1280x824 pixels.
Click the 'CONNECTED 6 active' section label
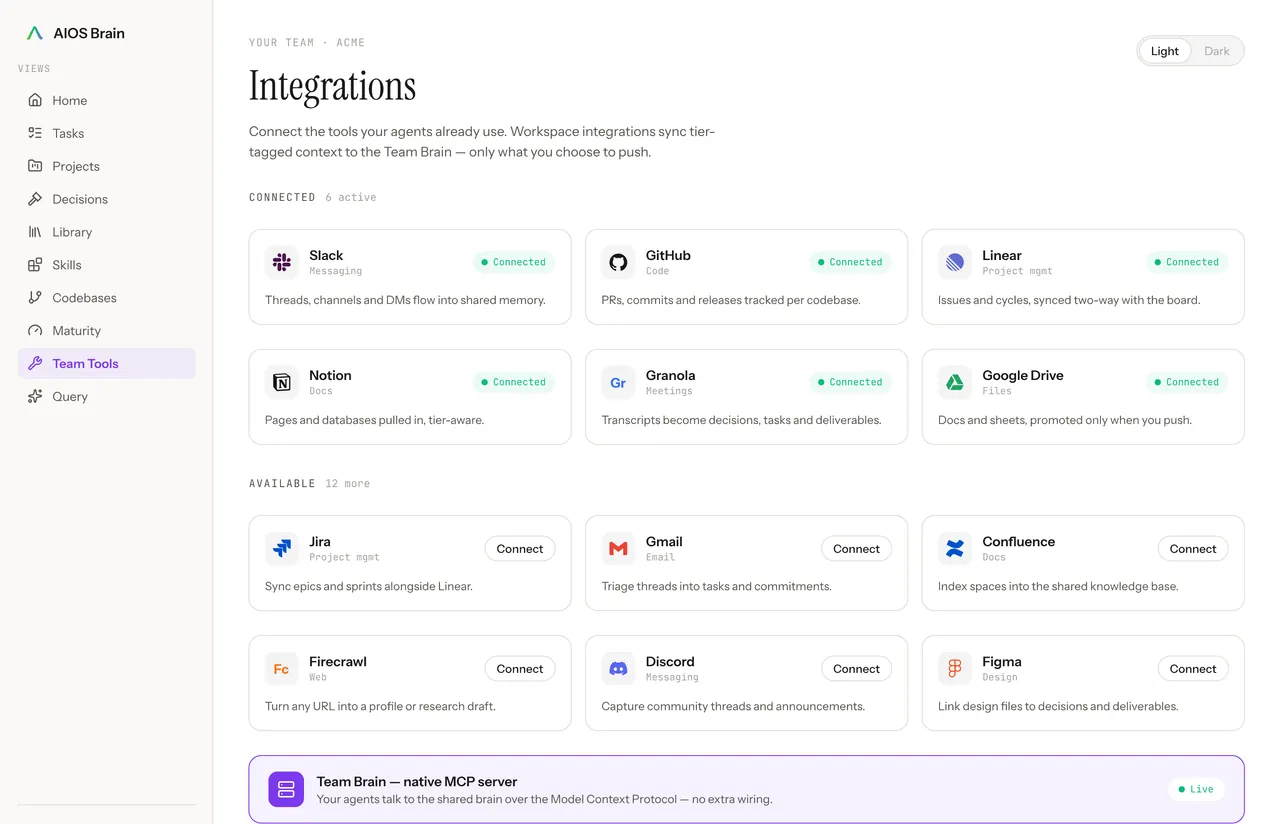[x=313, y=197]
